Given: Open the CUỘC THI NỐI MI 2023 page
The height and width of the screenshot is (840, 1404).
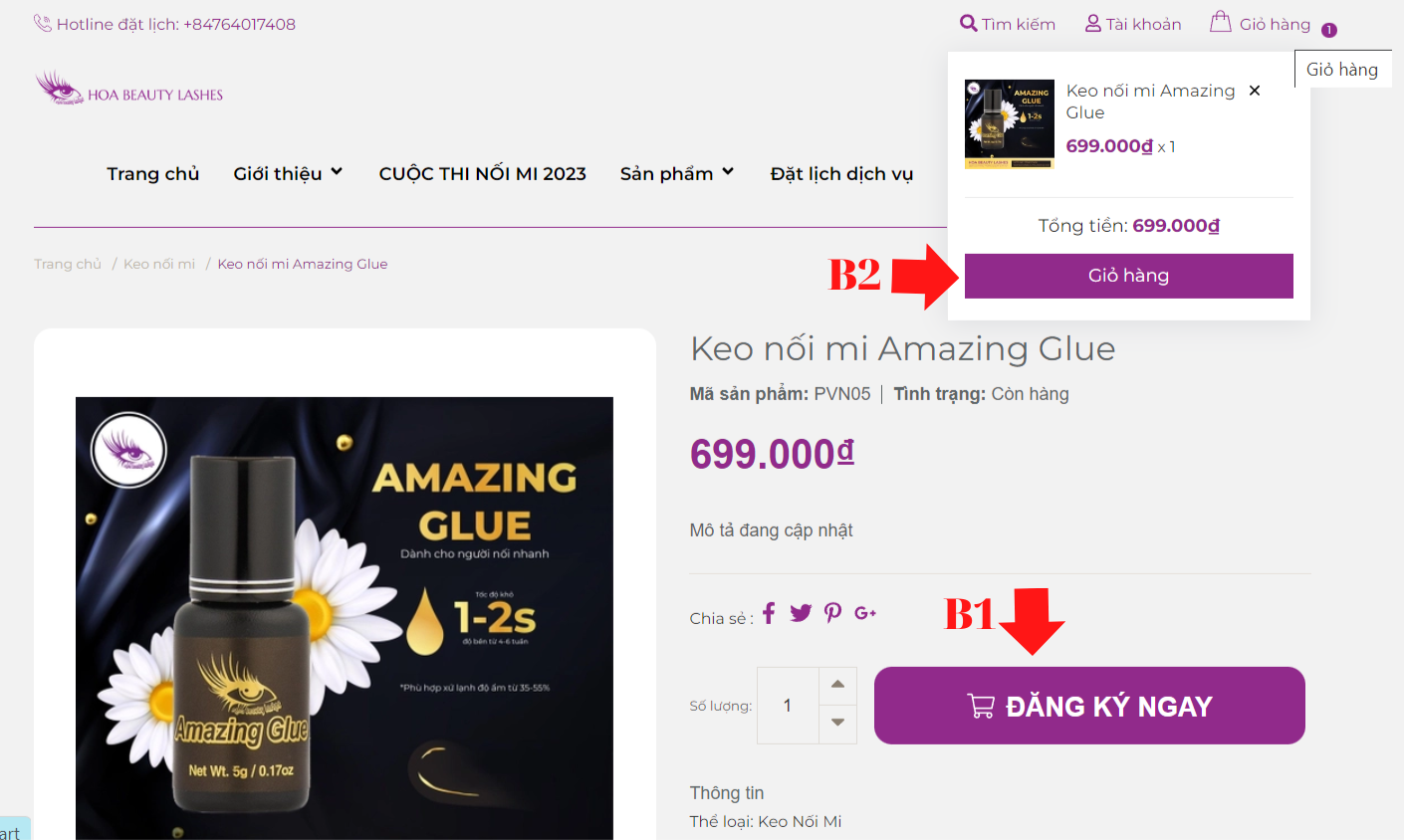Looking at the screenshot, I should click(482, 173).
